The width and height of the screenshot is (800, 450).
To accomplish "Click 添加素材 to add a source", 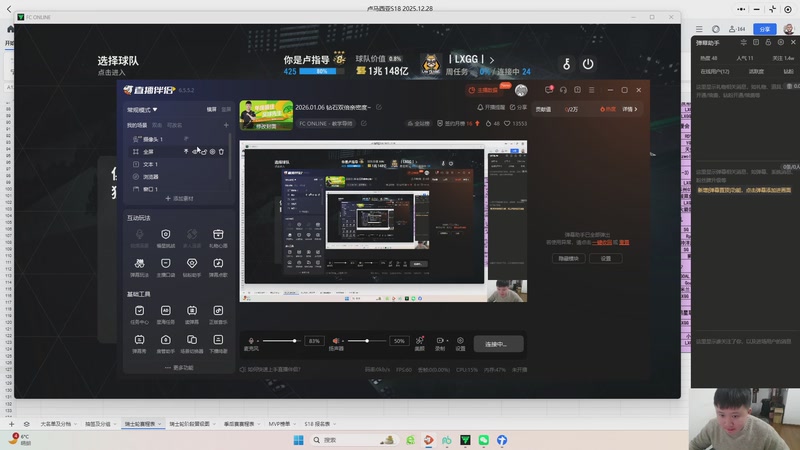I will pyautogui.click(x=180, y=198).
